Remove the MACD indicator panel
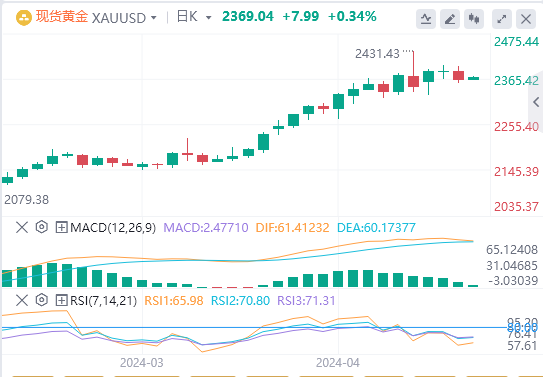Image resolution: width=543 pixels, height=377 pixels. tap(22, 227)
